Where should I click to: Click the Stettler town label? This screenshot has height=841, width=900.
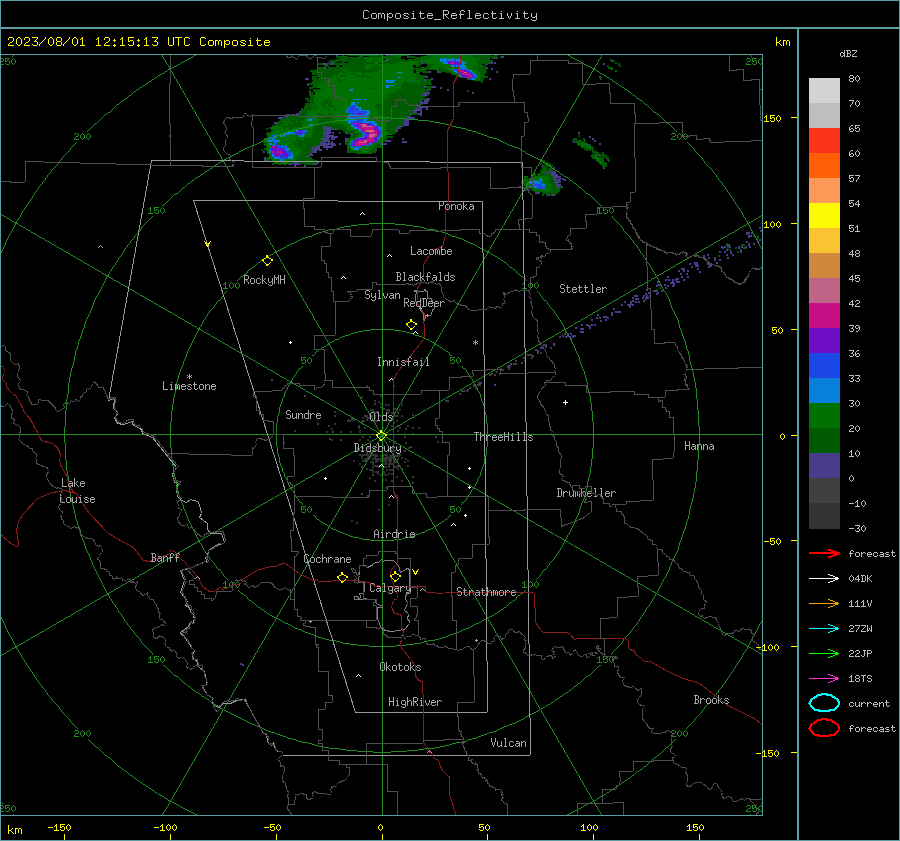tap(583, 289)
